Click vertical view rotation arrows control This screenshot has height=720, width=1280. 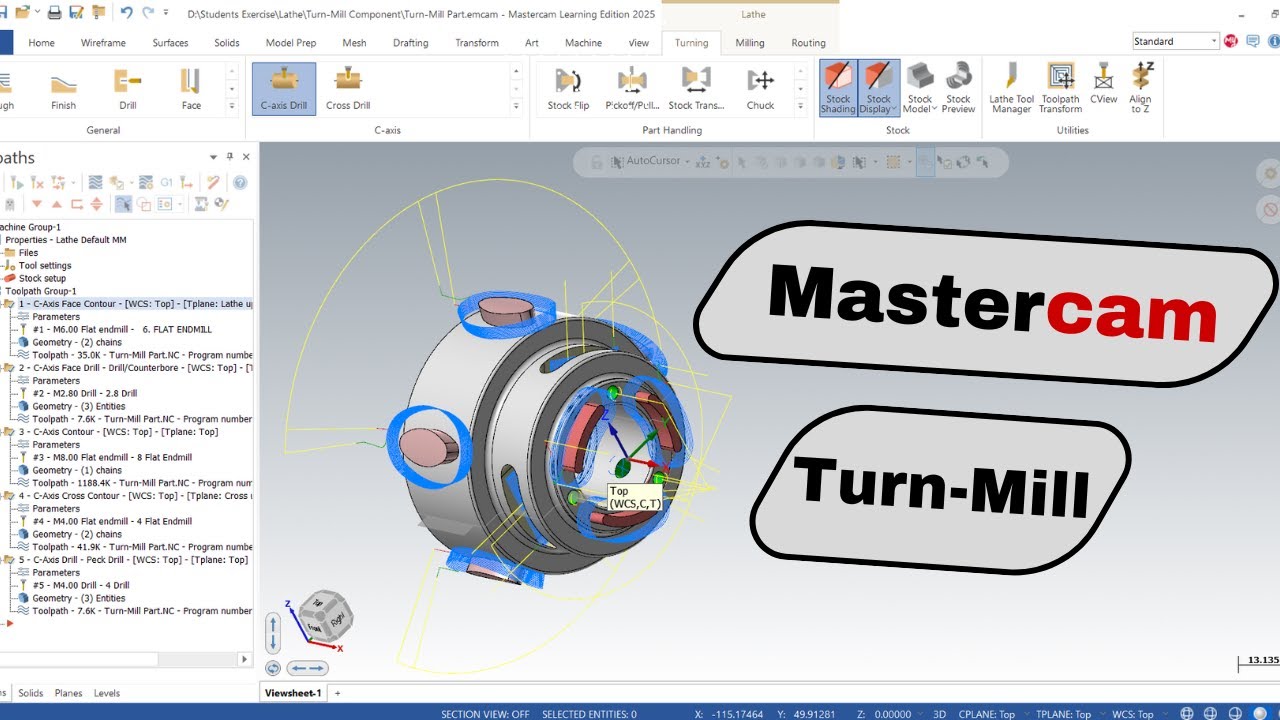pyautogui.click(x=273, y=633)
